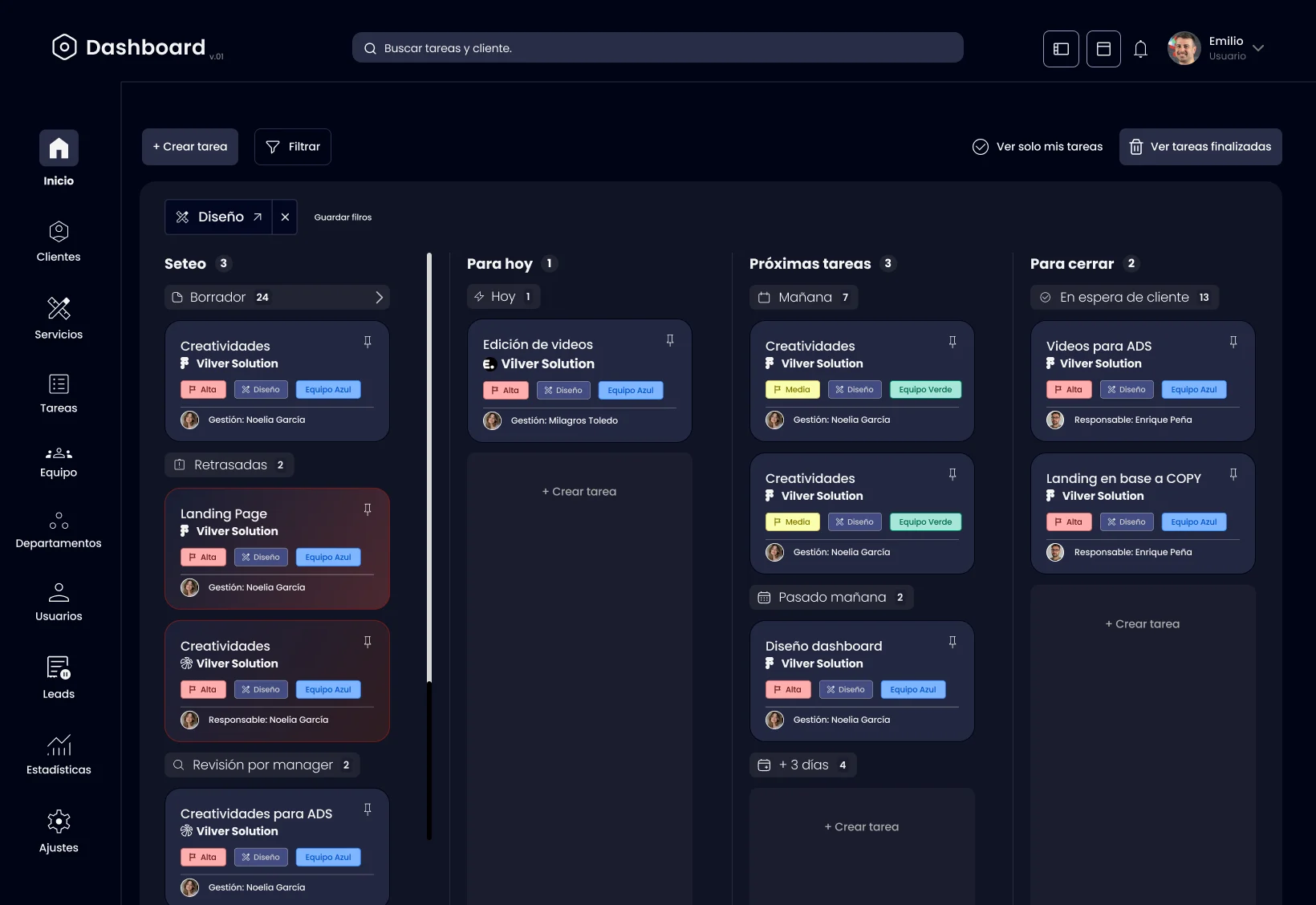
Task: Pin the Edición de videos card
Action: 670,341
